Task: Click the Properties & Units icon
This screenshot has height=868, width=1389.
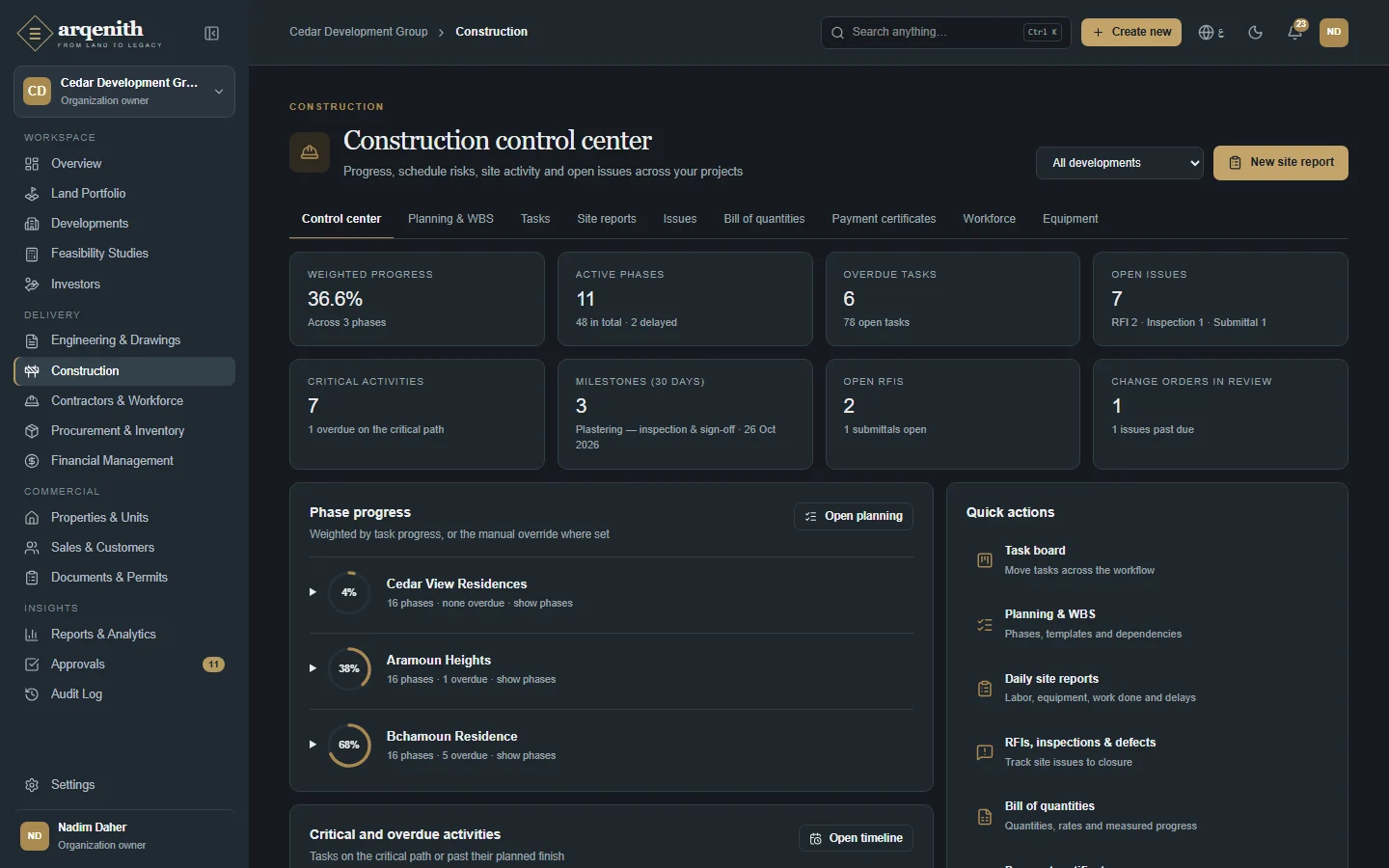Action: (x=32, y=518)
